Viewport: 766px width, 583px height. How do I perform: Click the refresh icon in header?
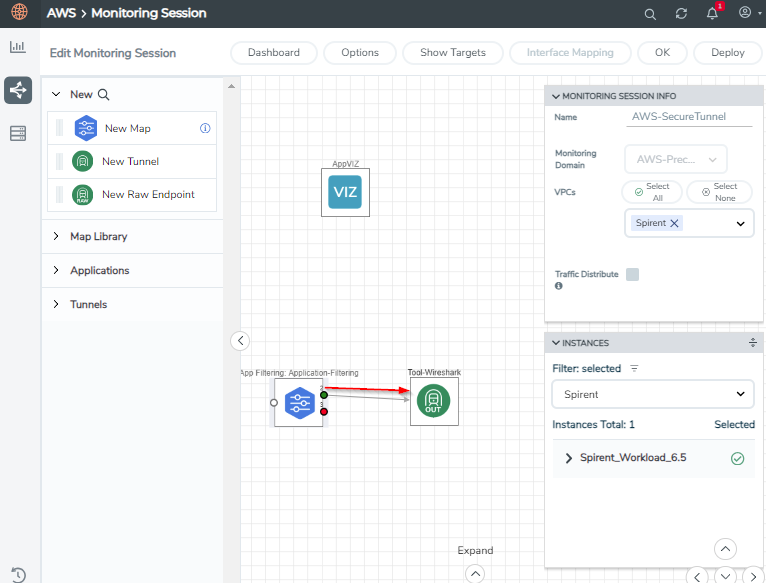tap(681, 14)
